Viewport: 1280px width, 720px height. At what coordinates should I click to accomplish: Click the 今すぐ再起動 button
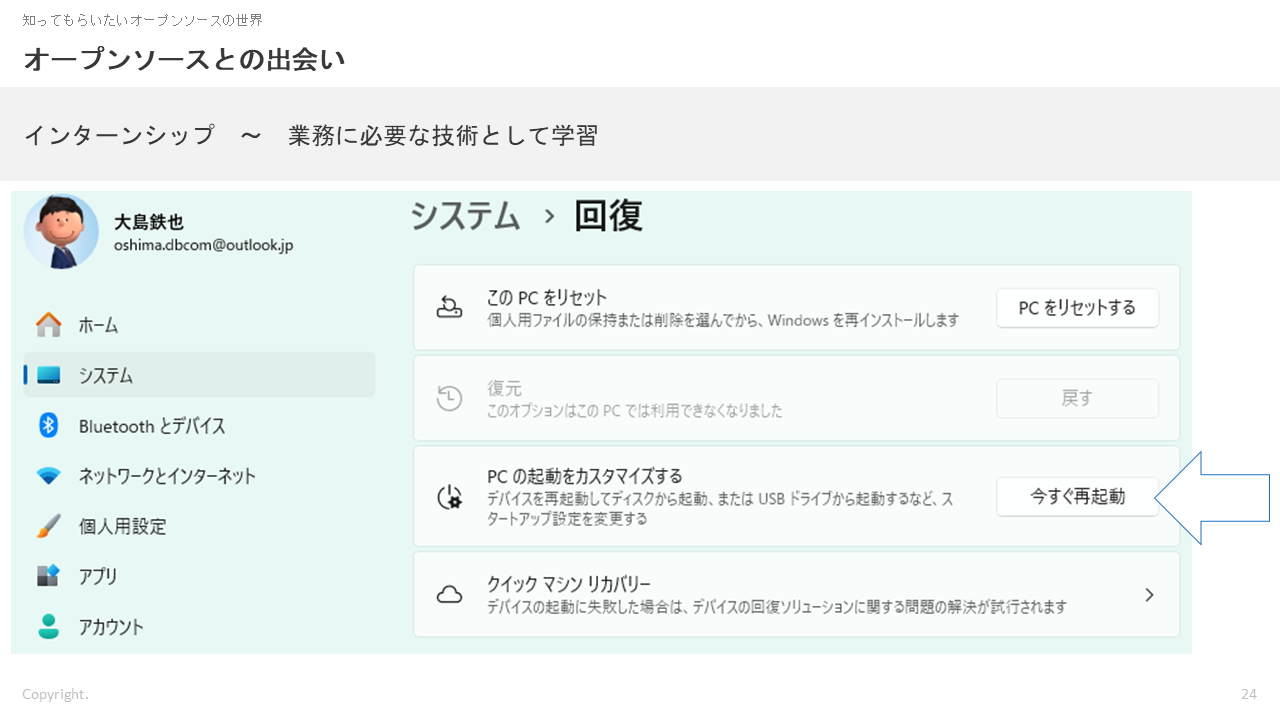(1077, 497)
